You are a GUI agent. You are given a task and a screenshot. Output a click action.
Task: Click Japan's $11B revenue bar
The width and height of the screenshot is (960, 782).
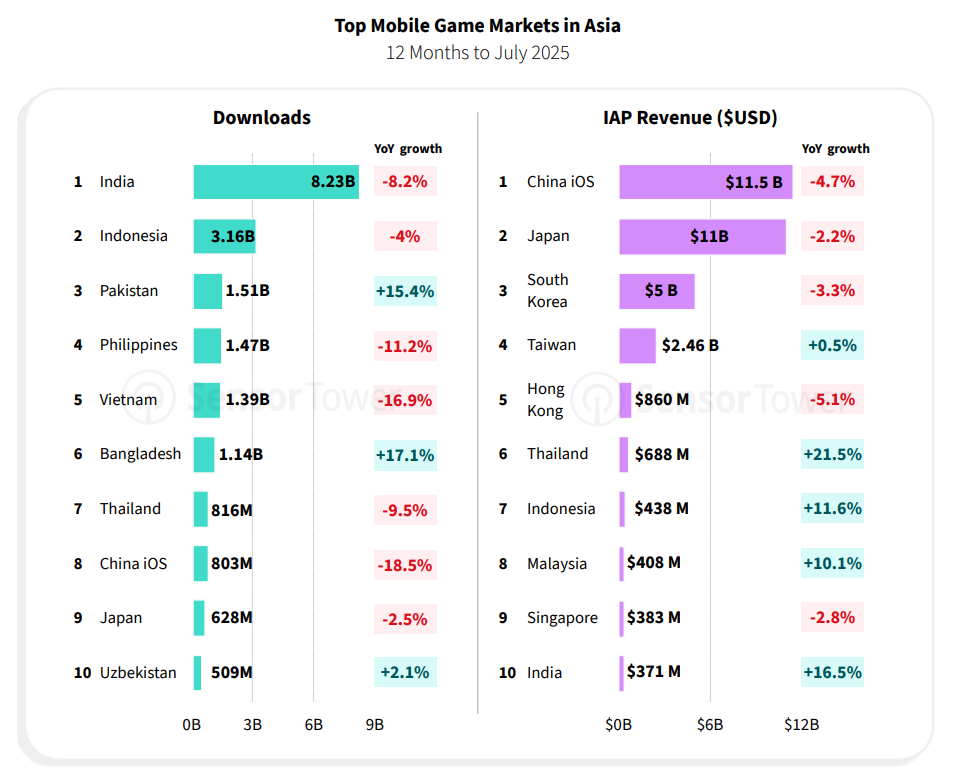(x=702, y=237)
